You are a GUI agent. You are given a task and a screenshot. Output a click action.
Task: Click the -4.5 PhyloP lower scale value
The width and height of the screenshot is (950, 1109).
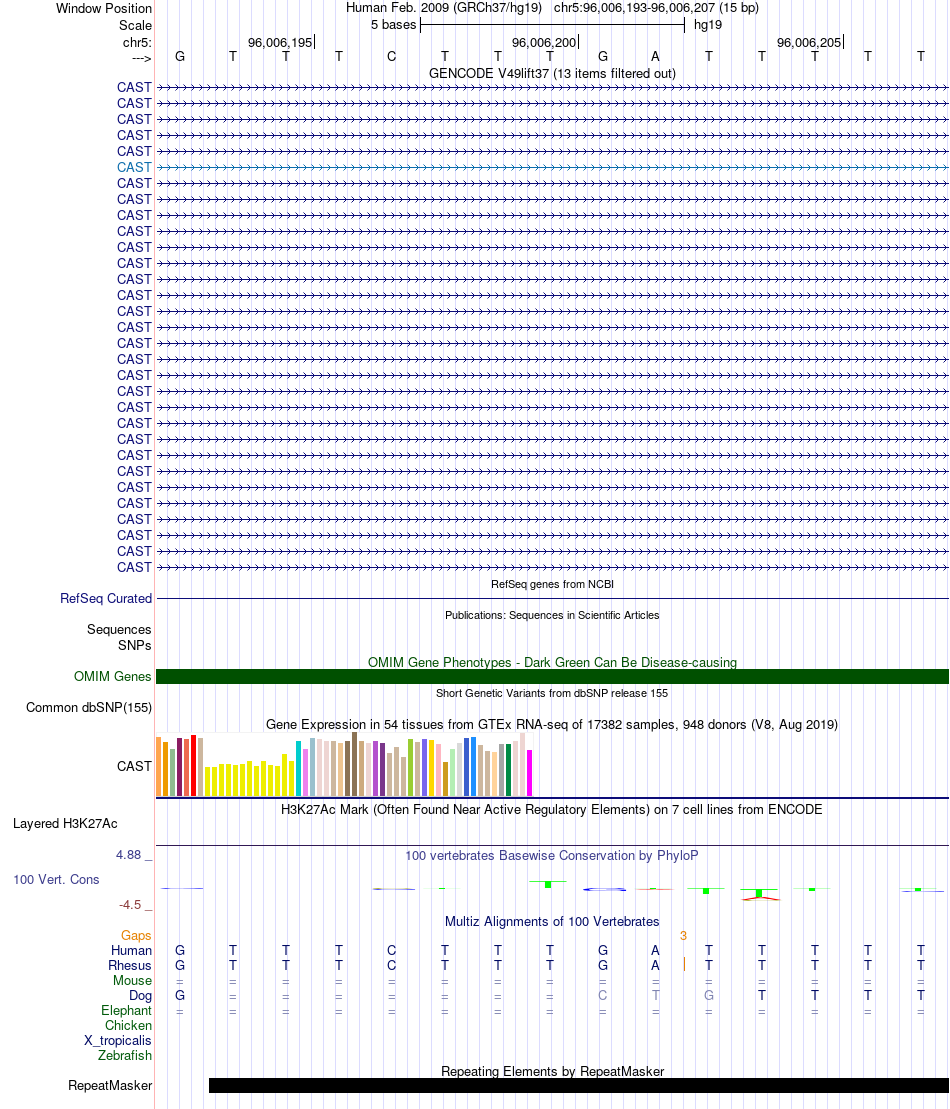(x=130, y=905)
